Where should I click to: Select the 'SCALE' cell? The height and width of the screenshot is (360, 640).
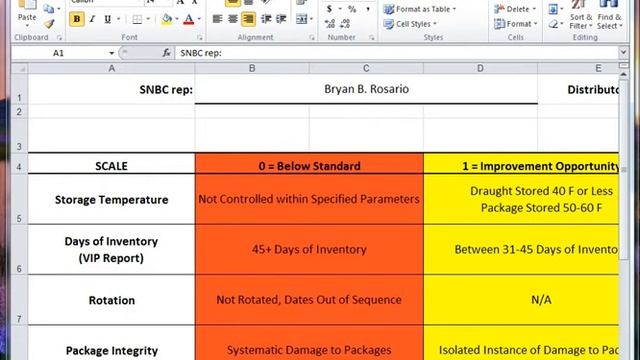click(x=111, y=164)
